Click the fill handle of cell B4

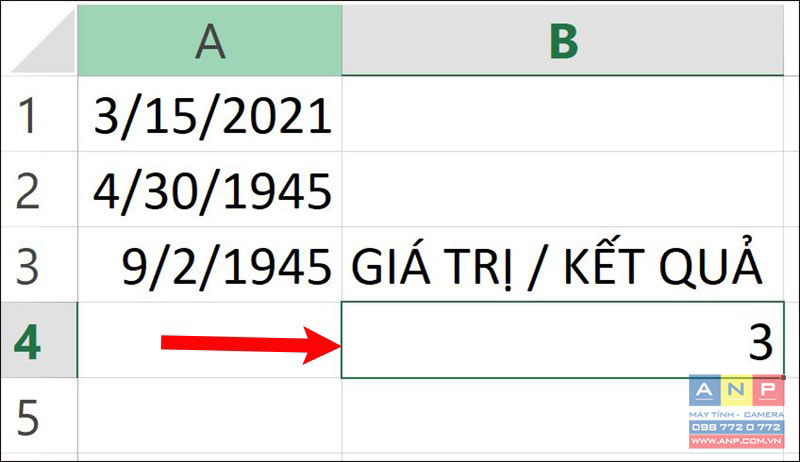pyautogui.click(x=783, y=377)
